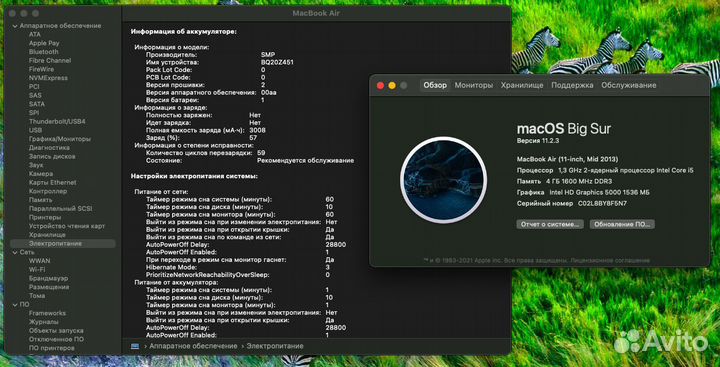Select ATA in the hardware list

click(34, 34)
